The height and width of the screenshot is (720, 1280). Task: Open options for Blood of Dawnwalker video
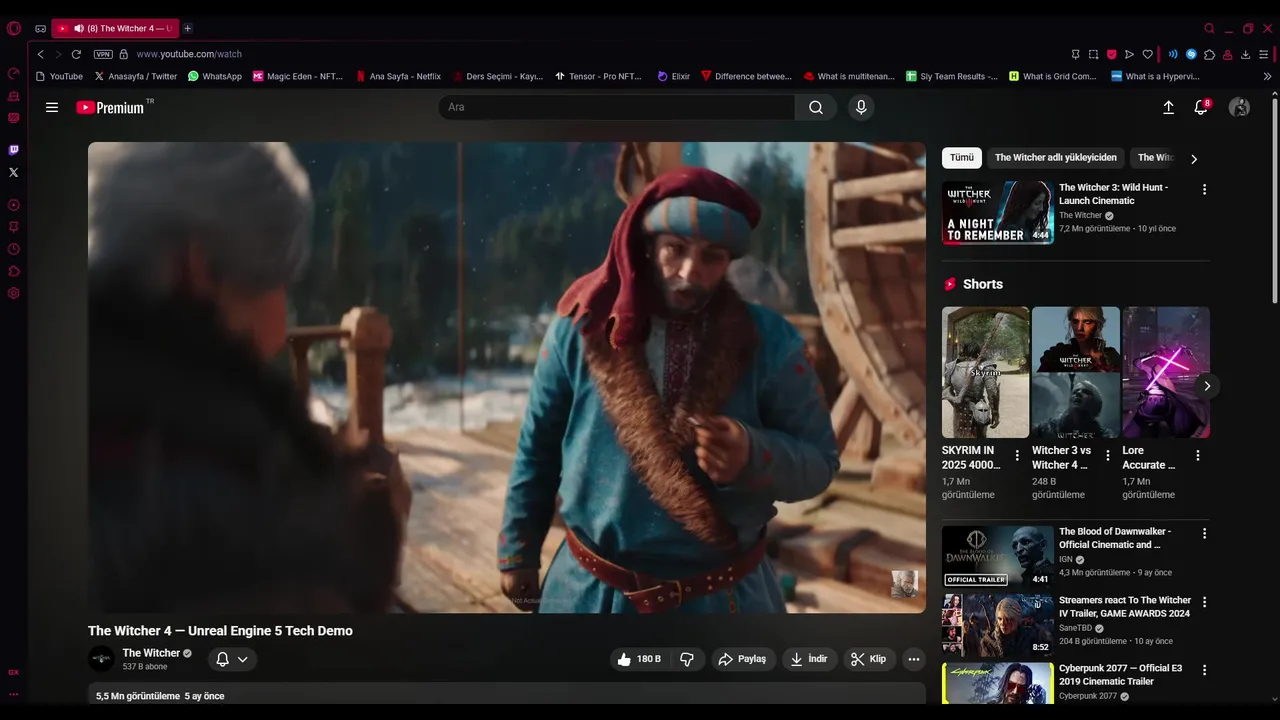pos(1204,534)
